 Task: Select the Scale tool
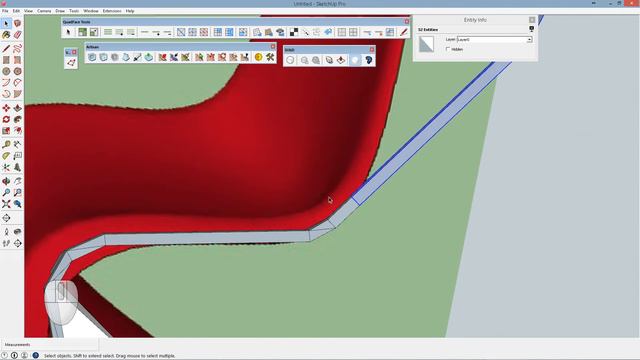point(6,131)
